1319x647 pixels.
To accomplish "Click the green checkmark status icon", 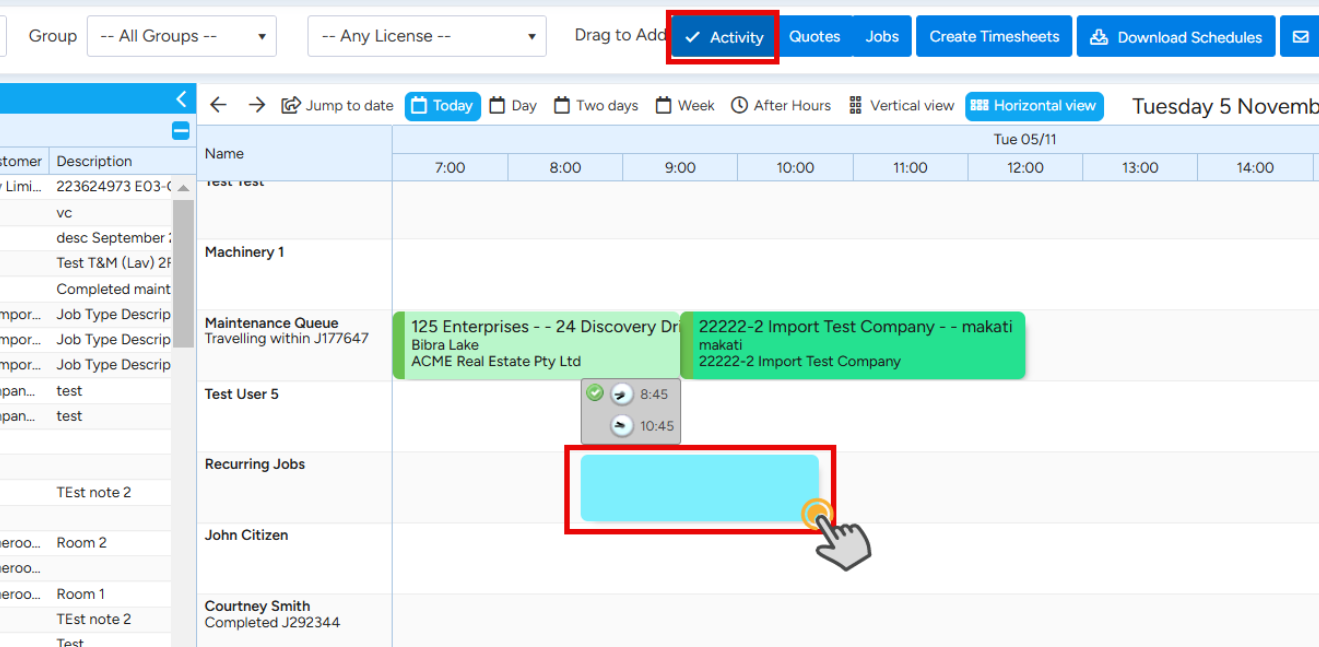I will click(595, 393).
